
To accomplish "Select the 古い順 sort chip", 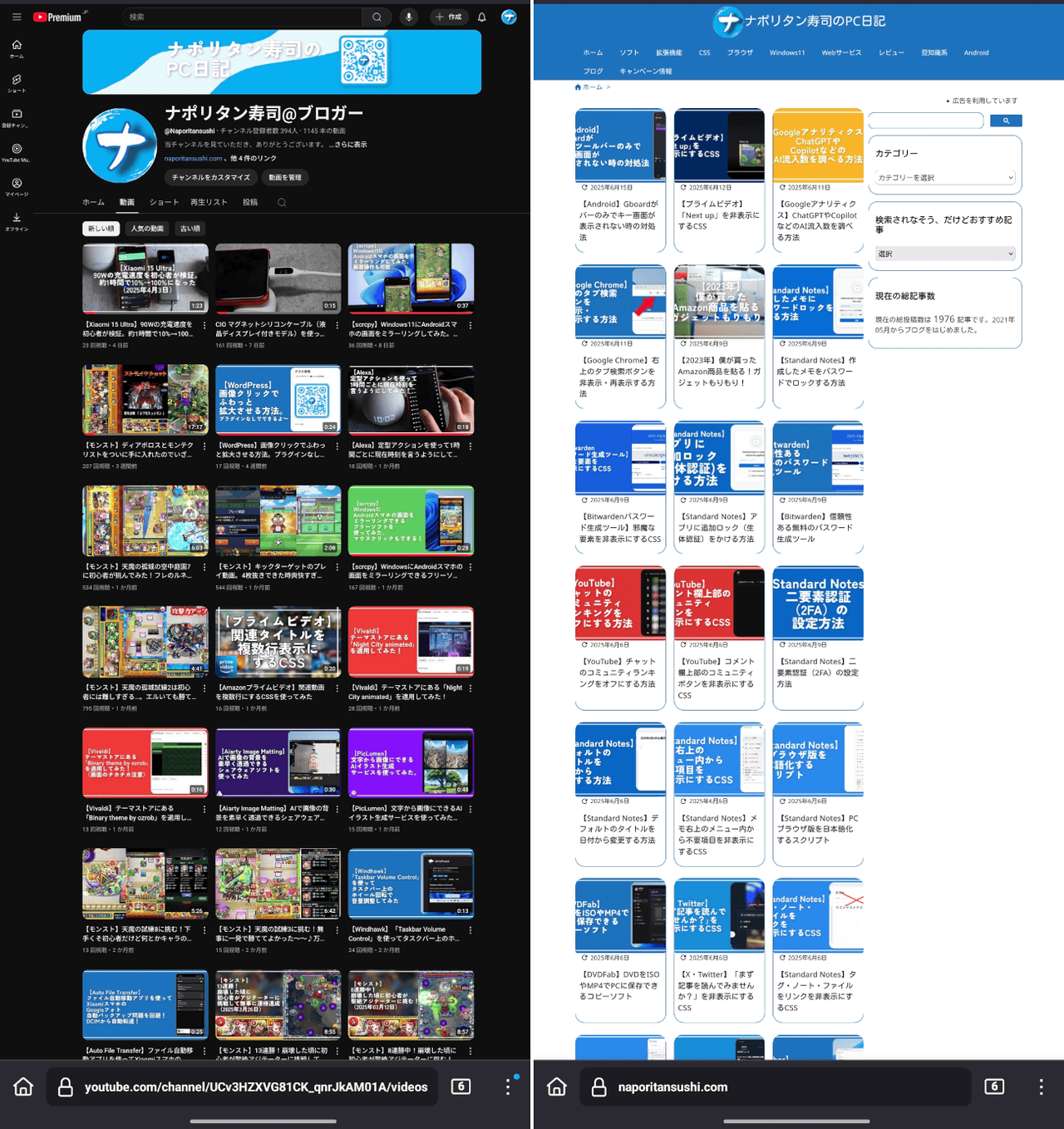I will tap(190, 229).
